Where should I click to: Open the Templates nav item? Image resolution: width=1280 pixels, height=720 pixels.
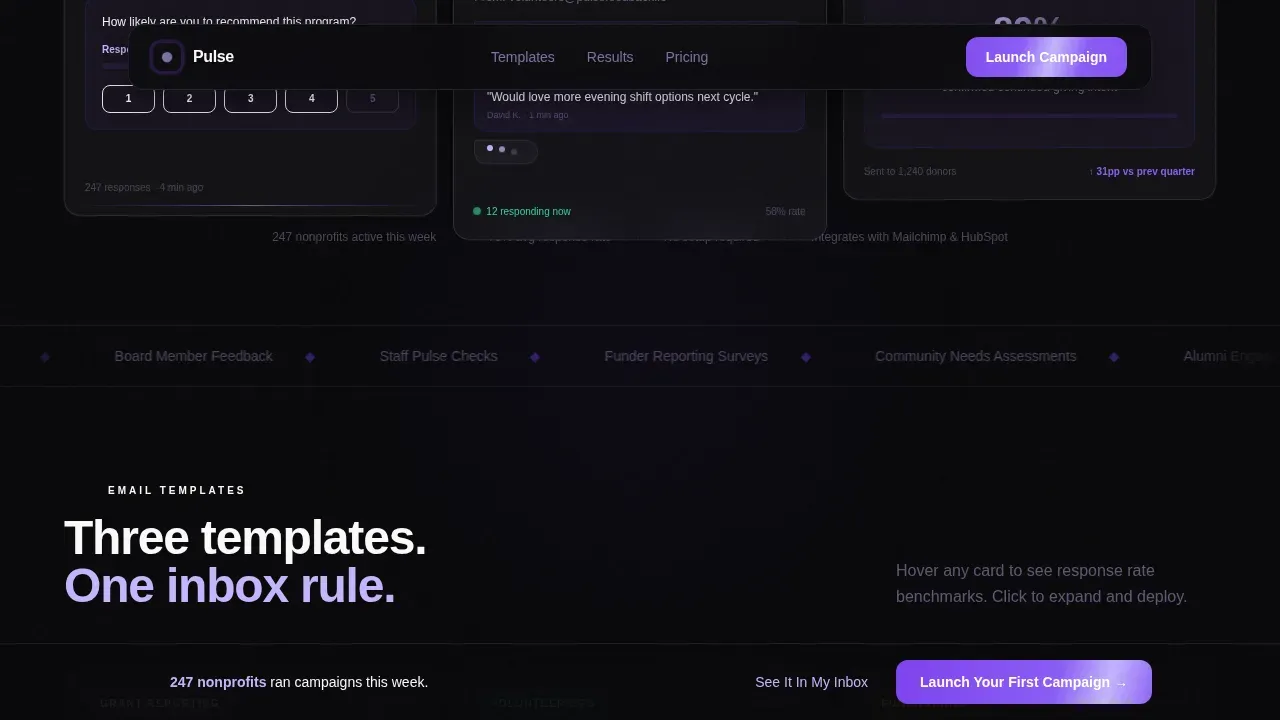[x=523, y=57]
